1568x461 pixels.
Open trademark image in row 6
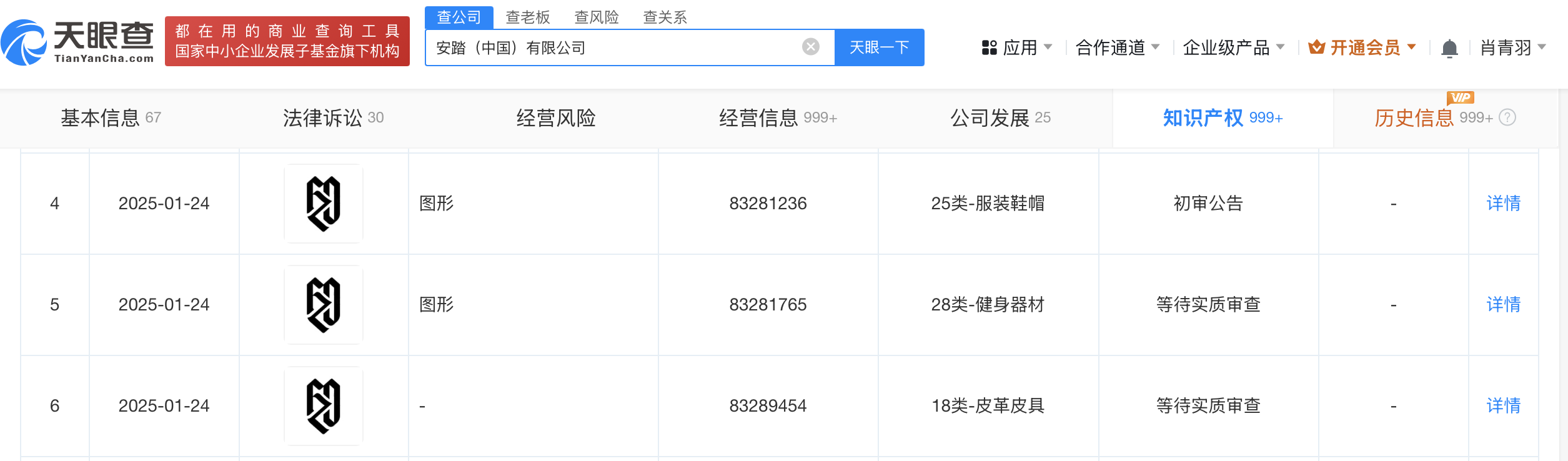[x=324, y=406]
